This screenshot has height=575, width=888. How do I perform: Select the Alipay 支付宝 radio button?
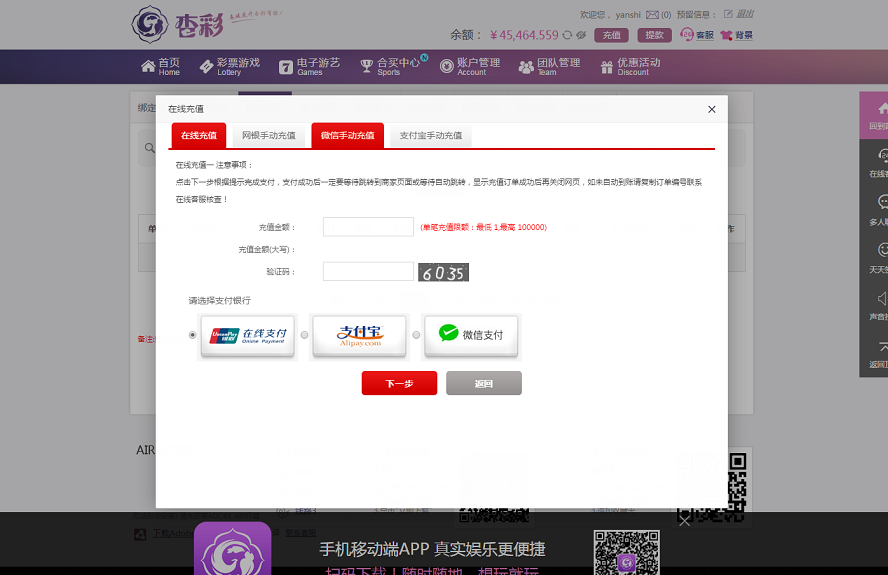point(305,335)
